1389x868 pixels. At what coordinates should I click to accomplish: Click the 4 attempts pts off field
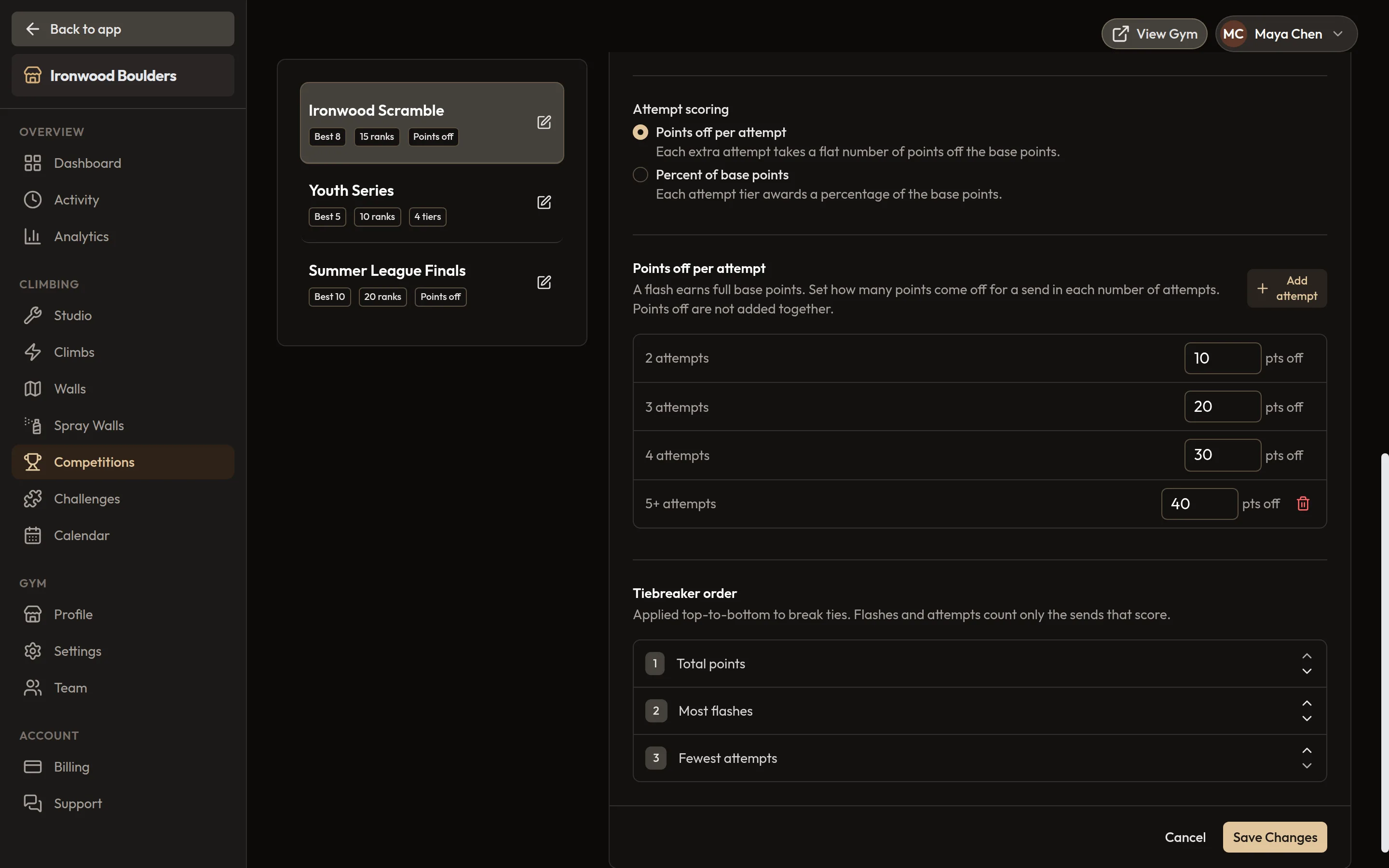click(x=1222, y=455)
